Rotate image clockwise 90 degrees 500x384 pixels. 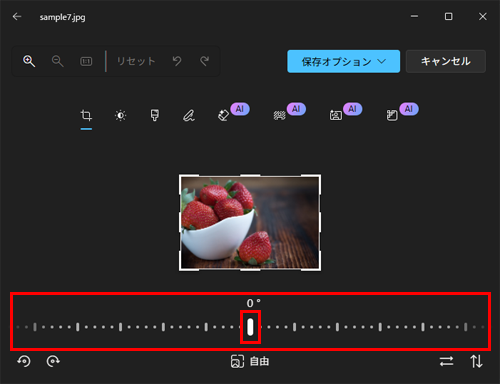pyautogui.click(x=53, y=361)
